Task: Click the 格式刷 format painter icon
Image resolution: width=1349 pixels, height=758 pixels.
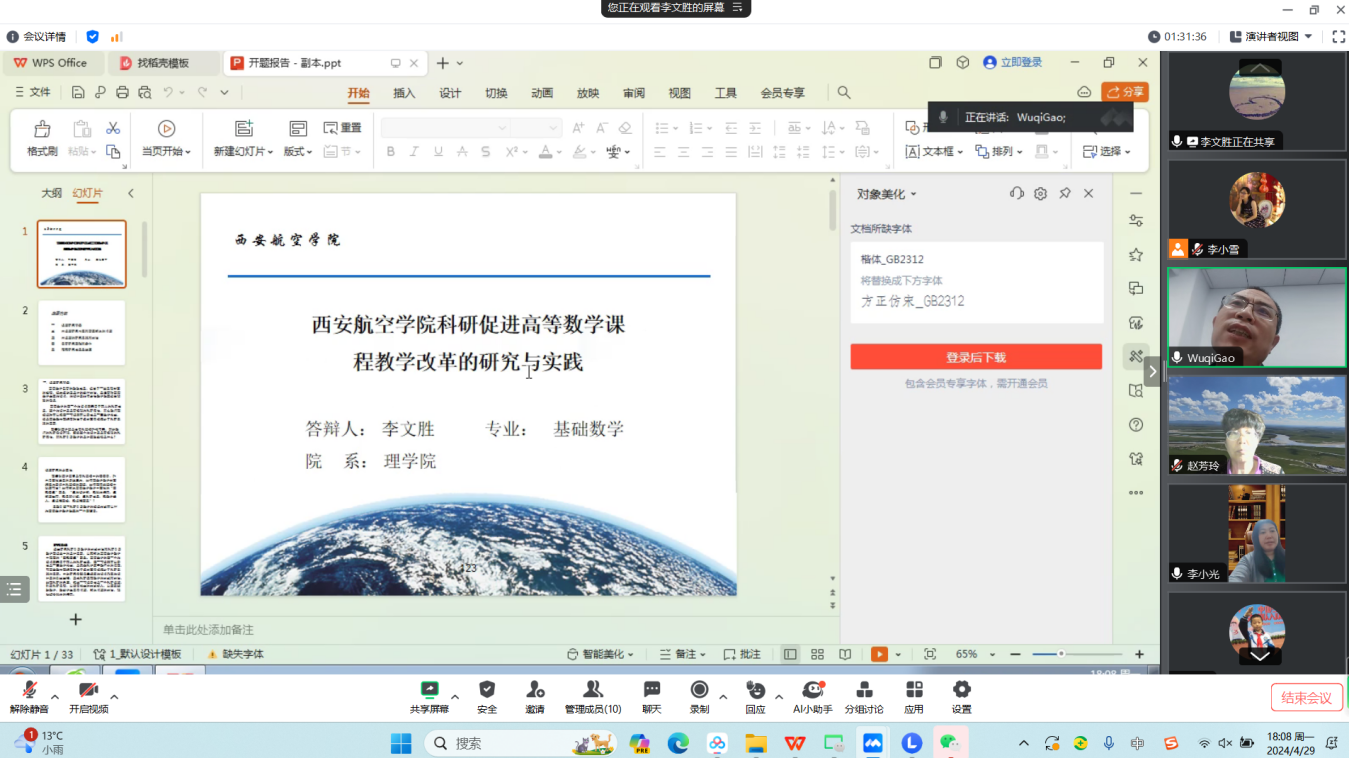Action: pos(42,130)
